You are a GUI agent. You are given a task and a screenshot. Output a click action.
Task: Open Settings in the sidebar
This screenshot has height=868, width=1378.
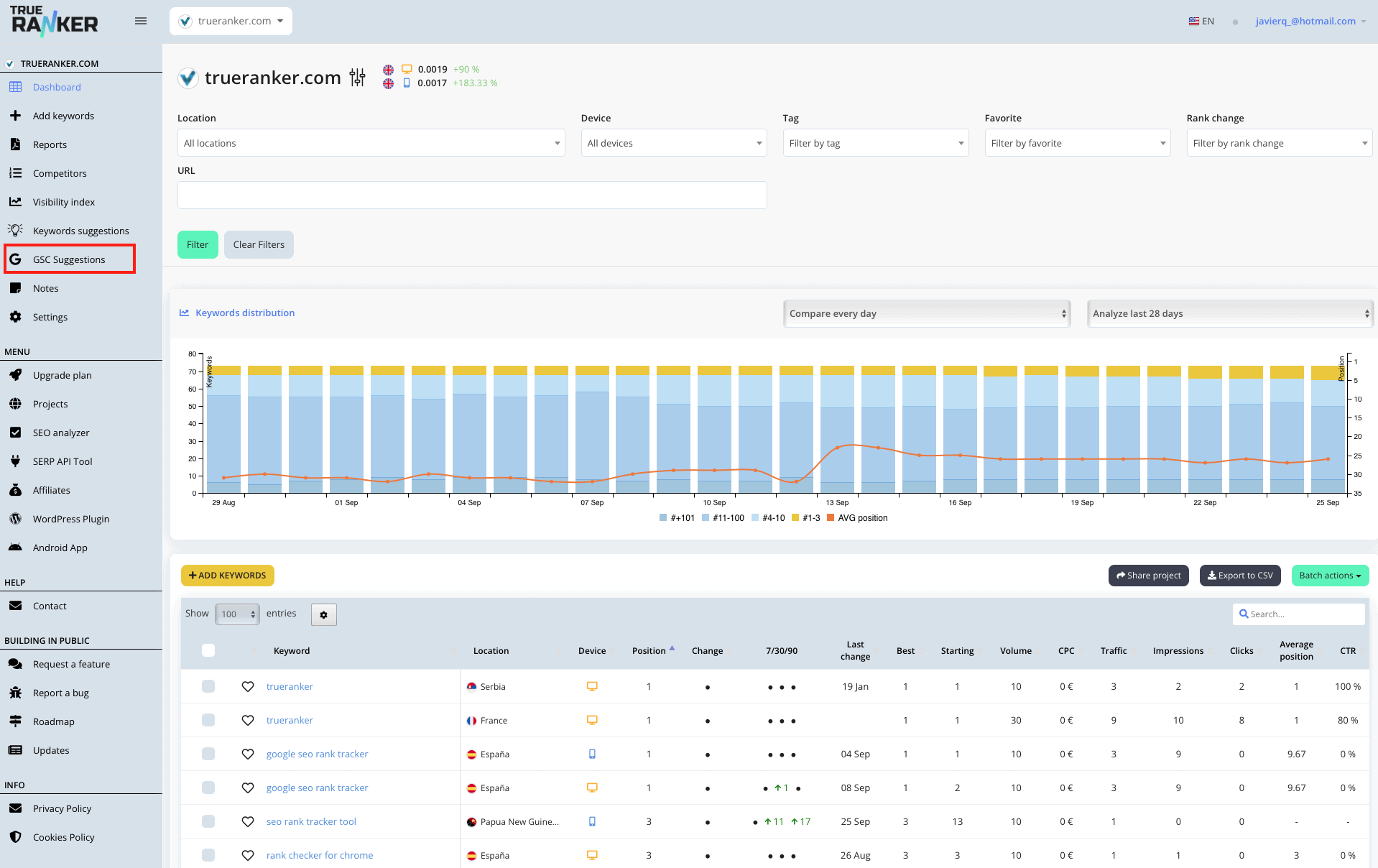click(x=50, y=317)
